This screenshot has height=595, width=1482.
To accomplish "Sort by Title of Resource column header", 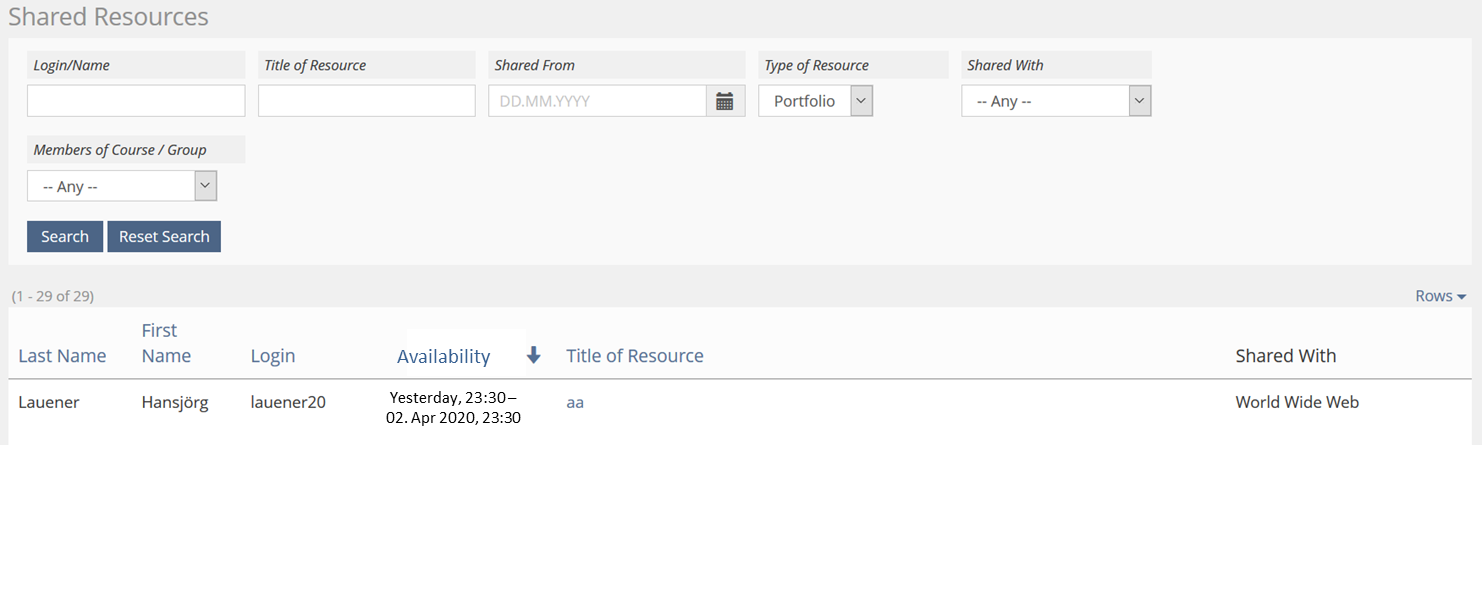I will 634,356.
